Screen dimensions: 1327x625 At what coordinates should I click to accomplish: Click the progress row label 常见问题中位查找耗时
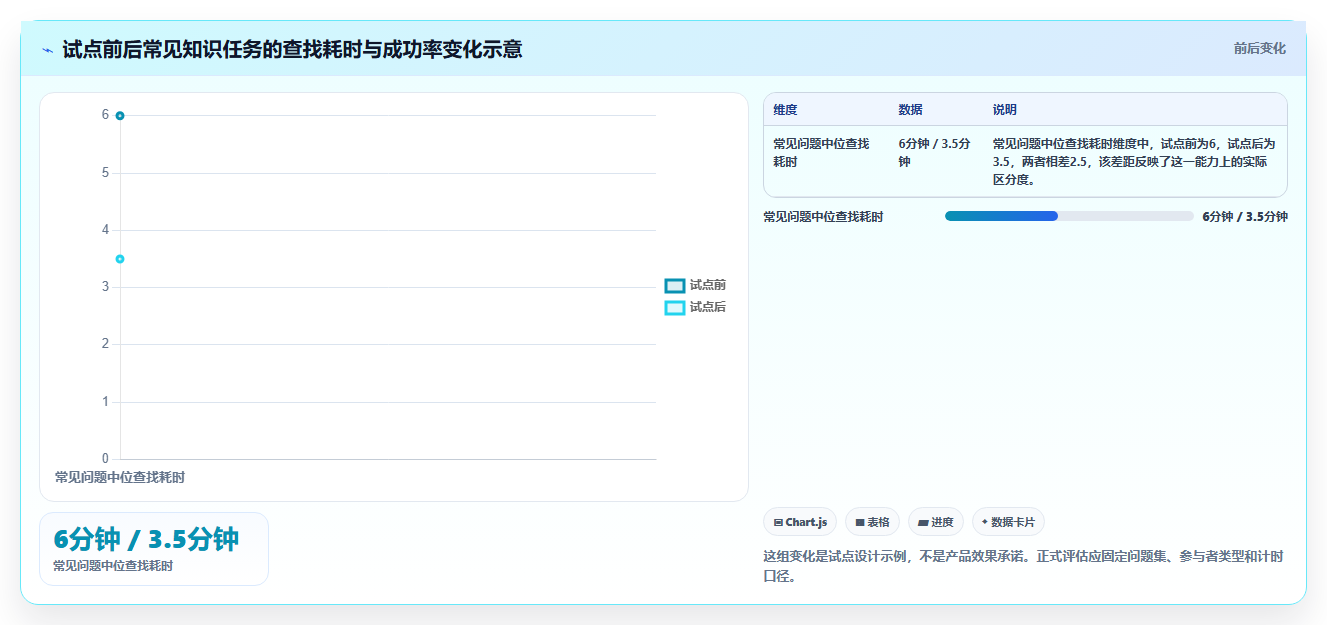[x=823, y=217]
